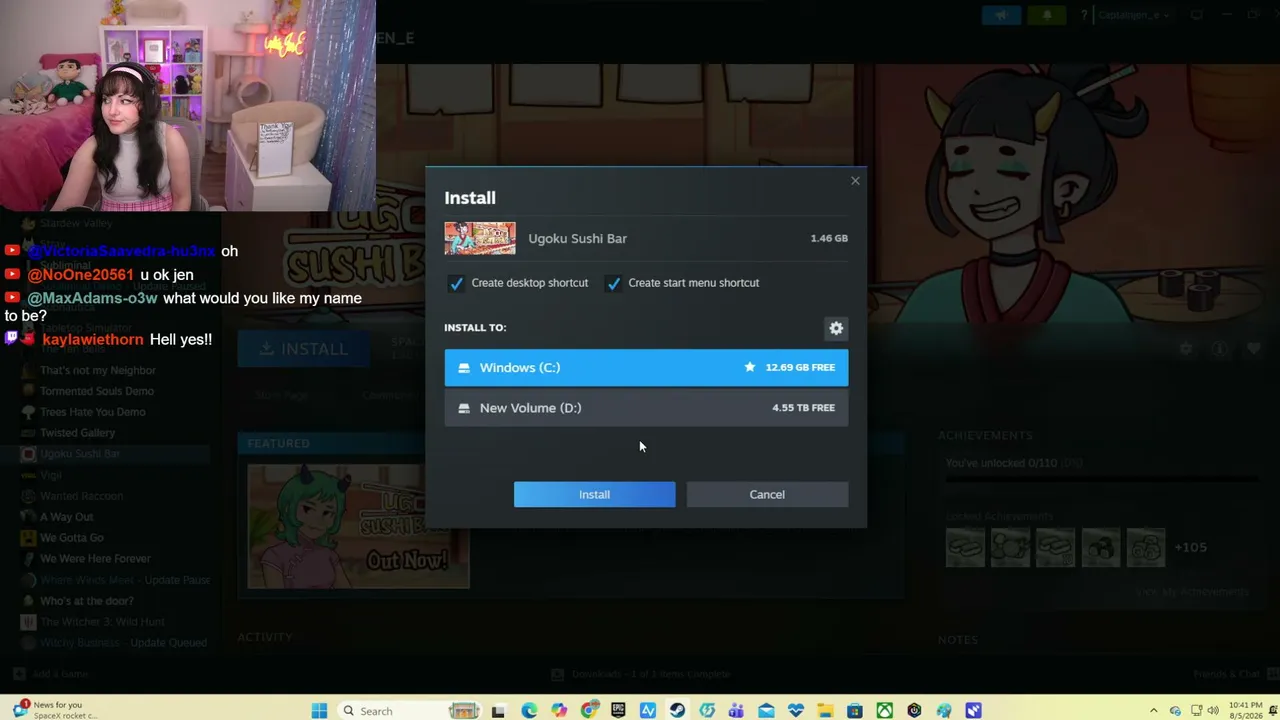Viewport: 1280px width, 720px height.
Task: Open game settings gear on the Steam page
Action: (1186, 349)
